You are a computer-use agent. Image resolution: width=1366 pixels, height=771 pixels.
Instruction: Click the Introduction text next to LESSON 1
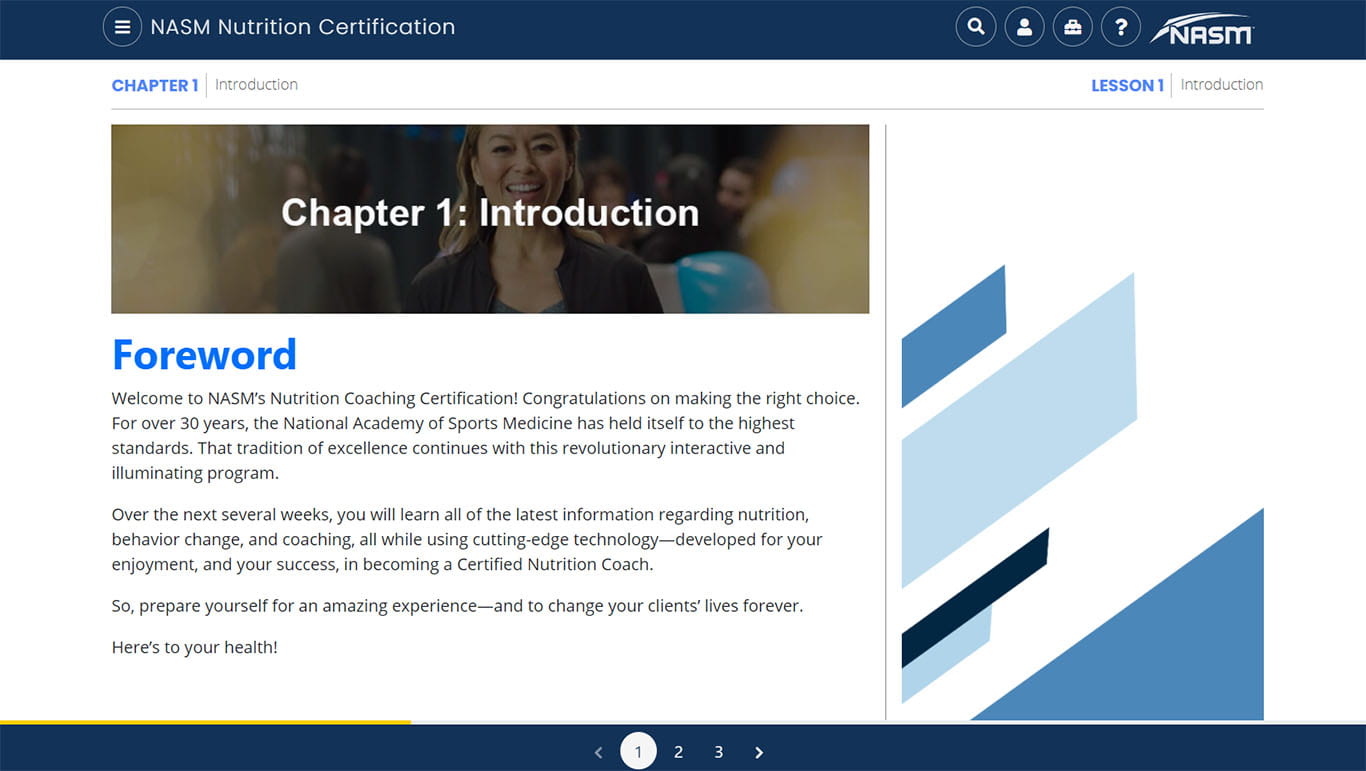click(1221, 84)
